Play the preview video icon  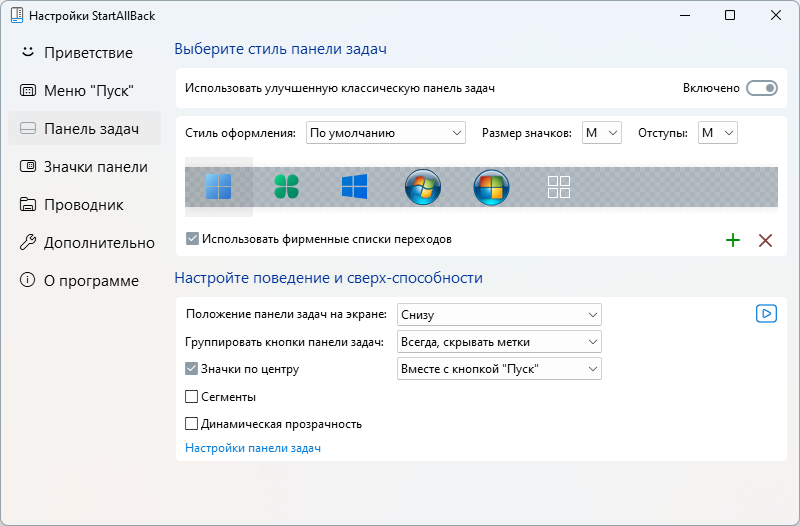pos(766,313)
